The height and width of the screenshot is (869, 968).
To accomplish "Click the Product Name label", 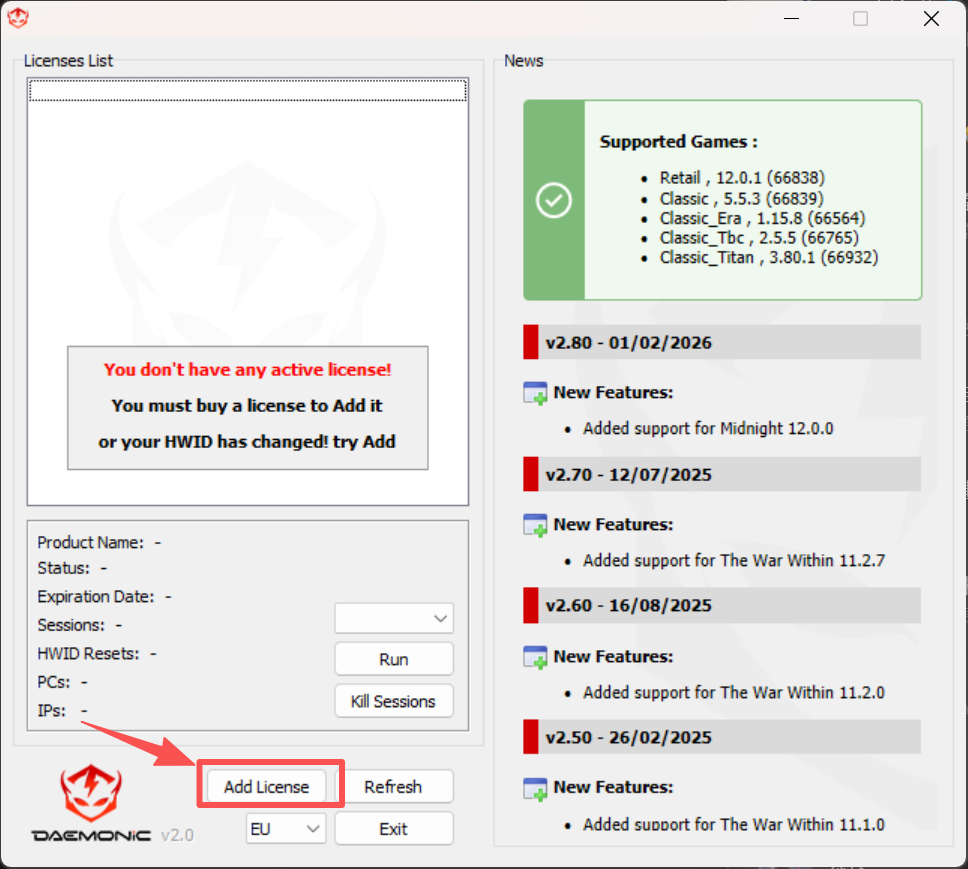I will (90, 543).
